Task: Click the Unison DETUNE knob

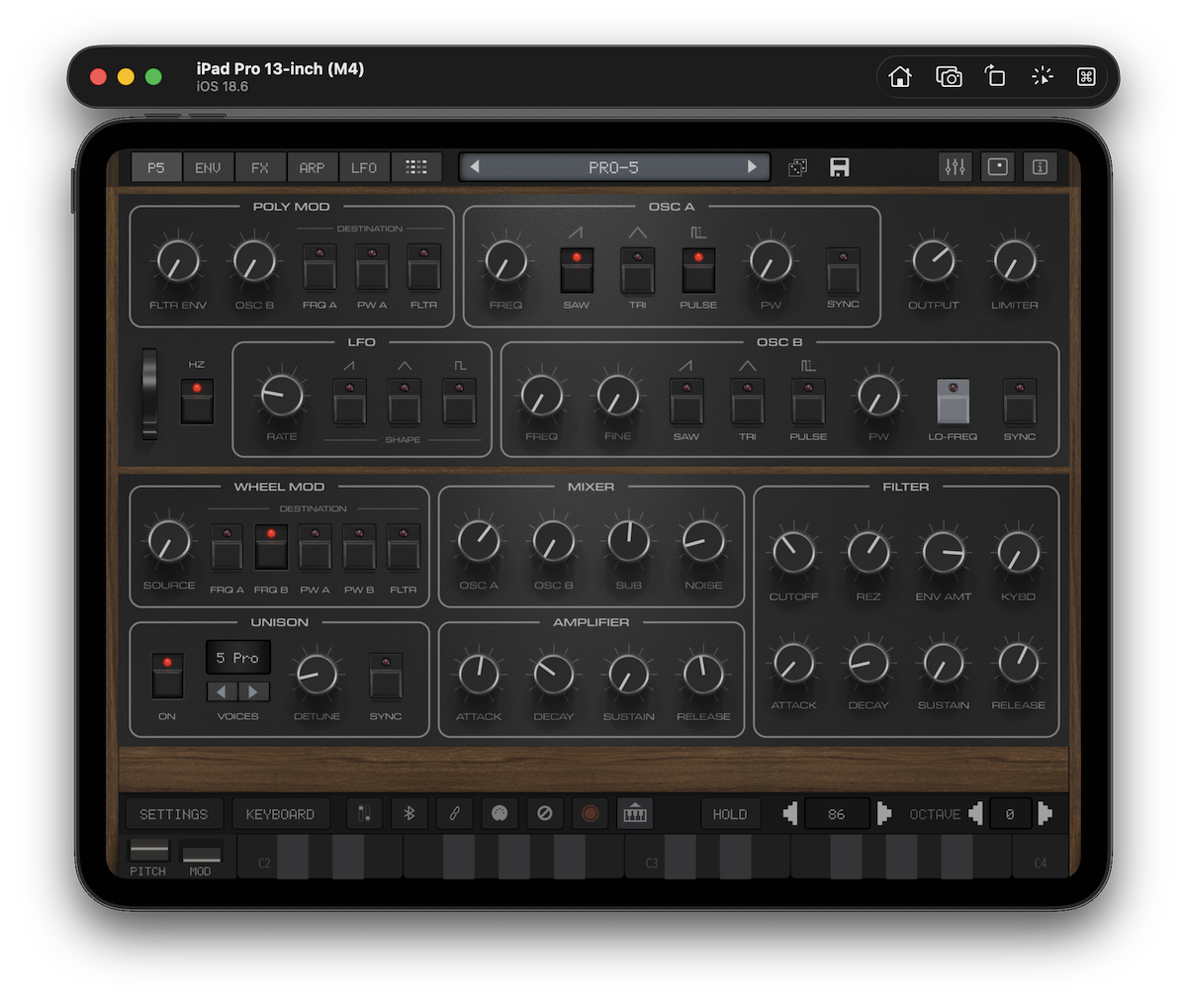Action: pyautogui.click(x=317, y=674)
